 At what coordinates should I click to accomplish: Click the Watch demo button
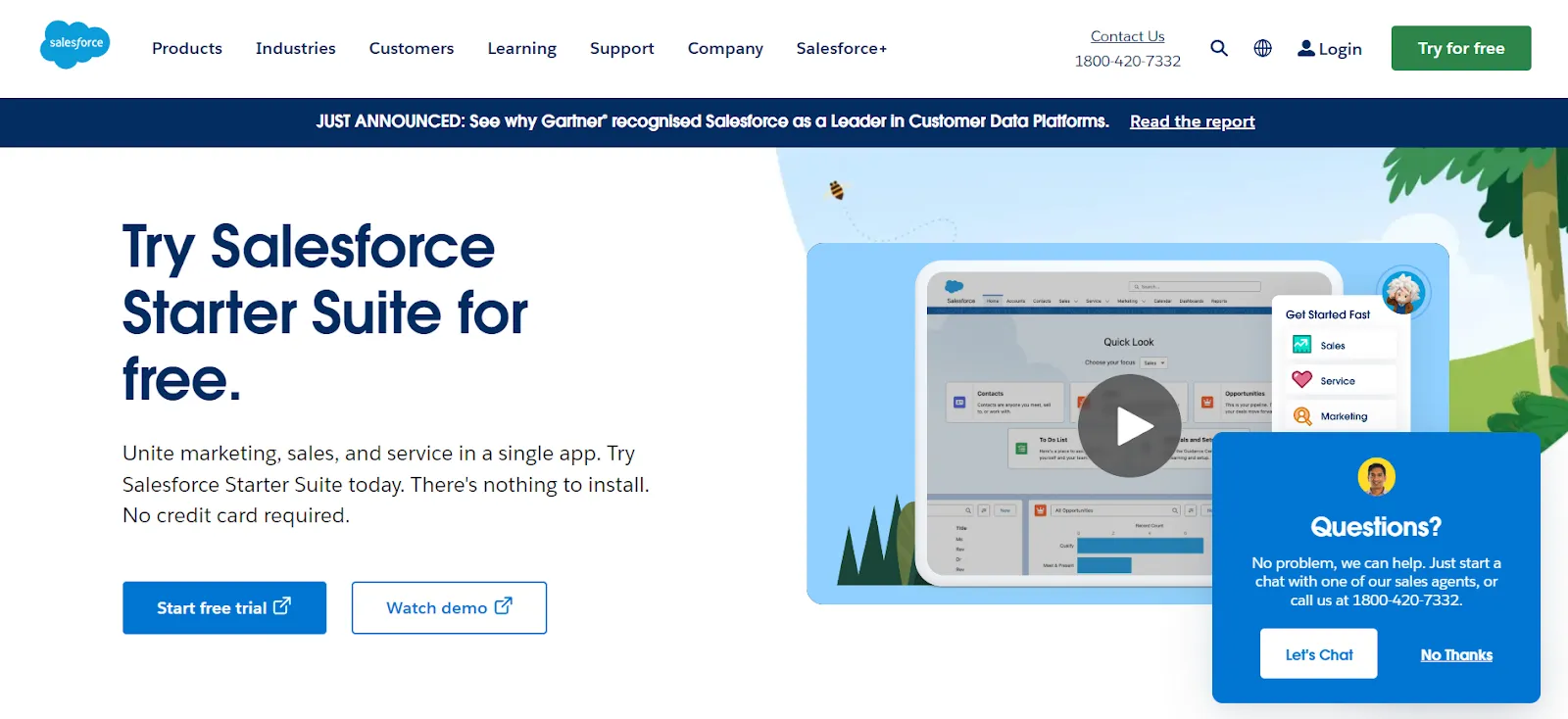[449, 607]
